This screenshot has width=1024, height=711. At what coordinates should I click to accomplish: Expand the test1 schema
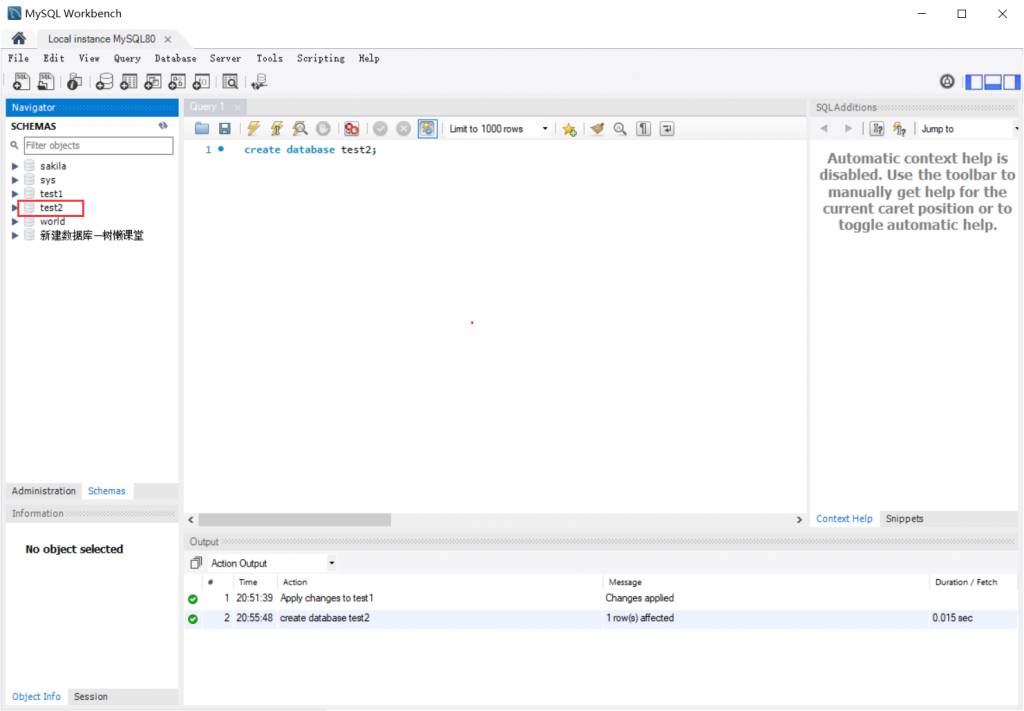[x=15, y=193]
